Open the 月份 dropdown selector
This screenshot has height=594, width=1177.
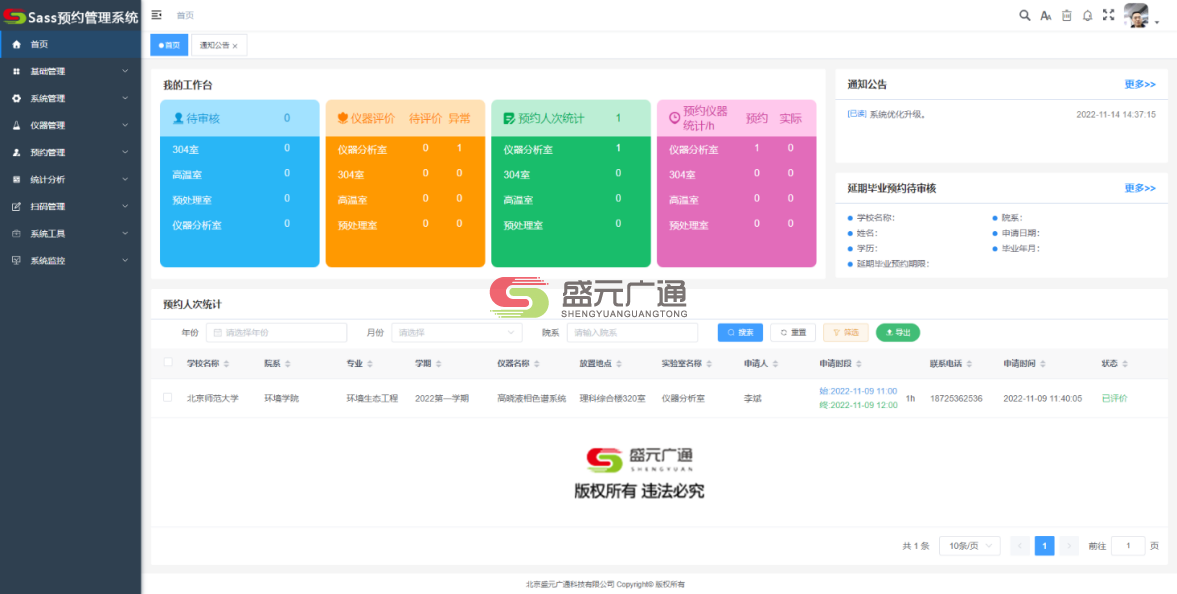click(456, 332)
